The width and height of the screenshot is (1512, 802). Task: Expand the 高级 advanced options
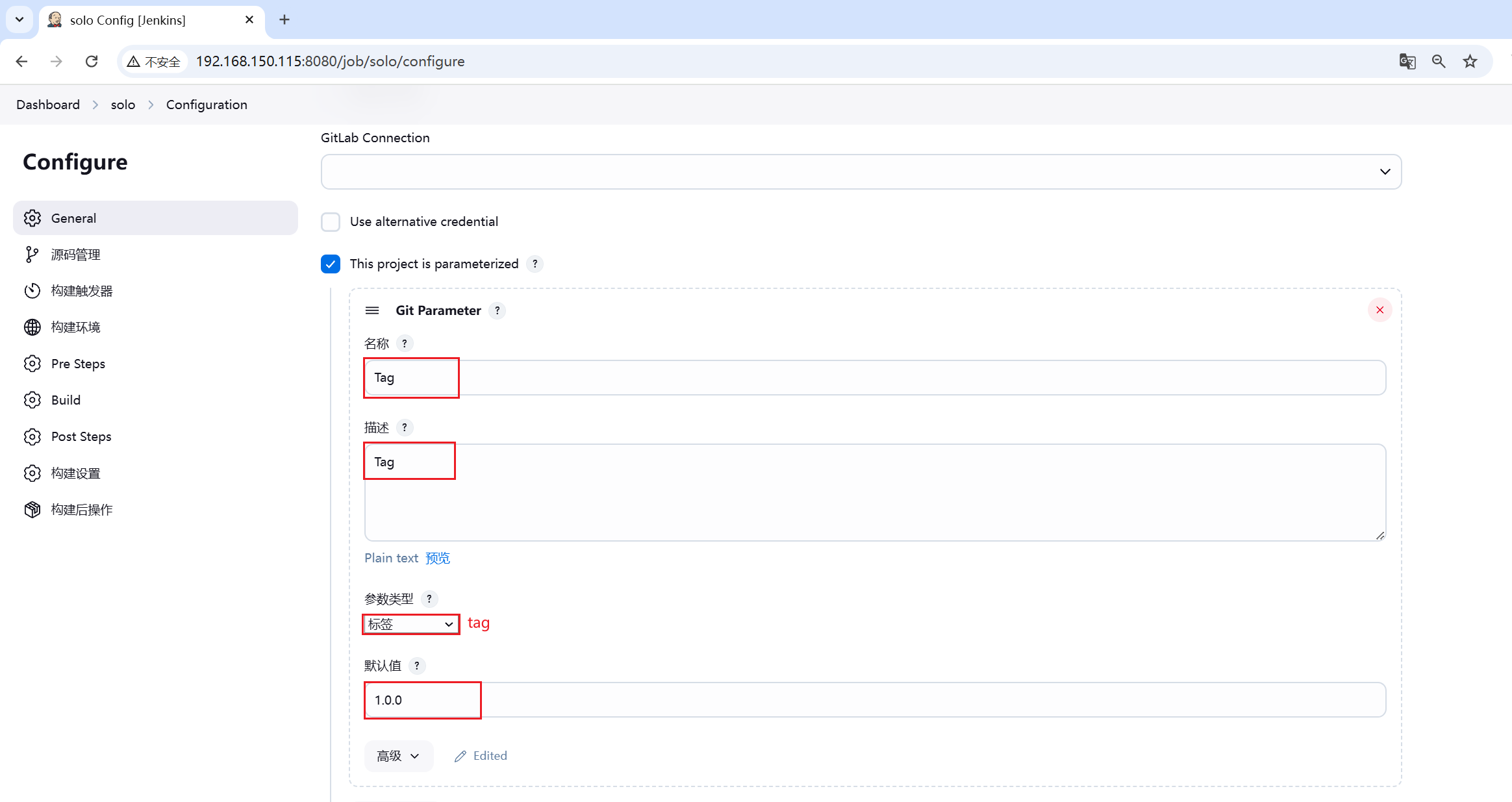(398, 756)
